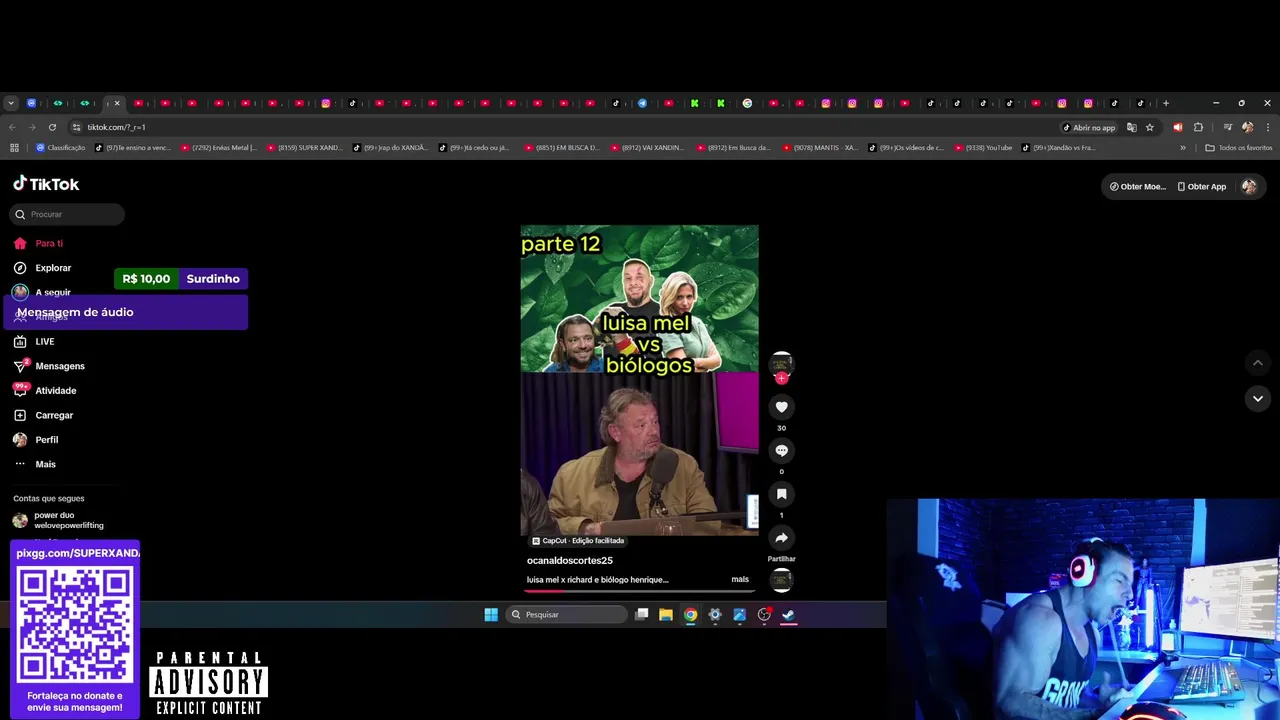Follow creator via red plus badge
Viewport: 1280px width, 720px height.
[x=782, y=378]
